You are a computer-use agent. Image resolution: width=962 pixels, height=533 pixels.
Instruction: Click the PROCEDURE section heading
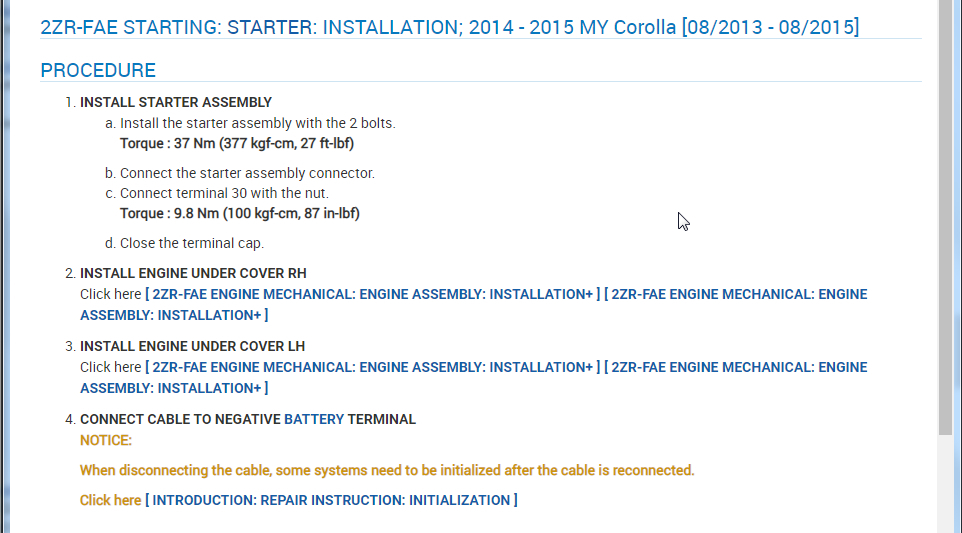pos(98,70)
